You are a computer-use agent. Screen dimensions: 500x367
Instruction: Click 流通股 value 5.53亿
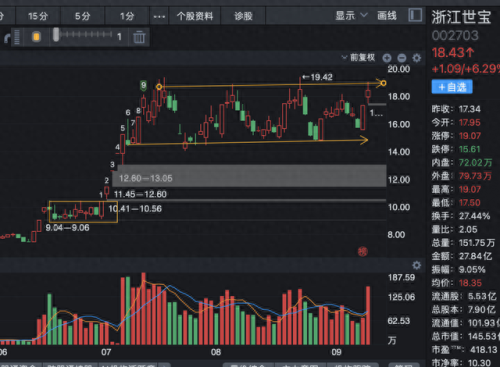click(x=482, y=296)
